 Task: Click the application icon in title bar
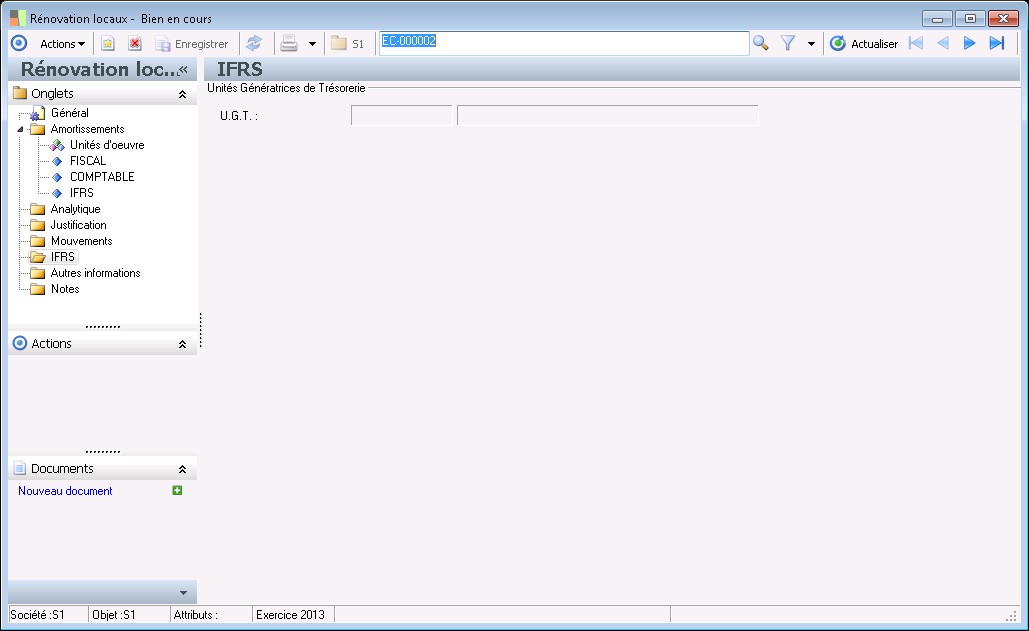tap(18, 18)
